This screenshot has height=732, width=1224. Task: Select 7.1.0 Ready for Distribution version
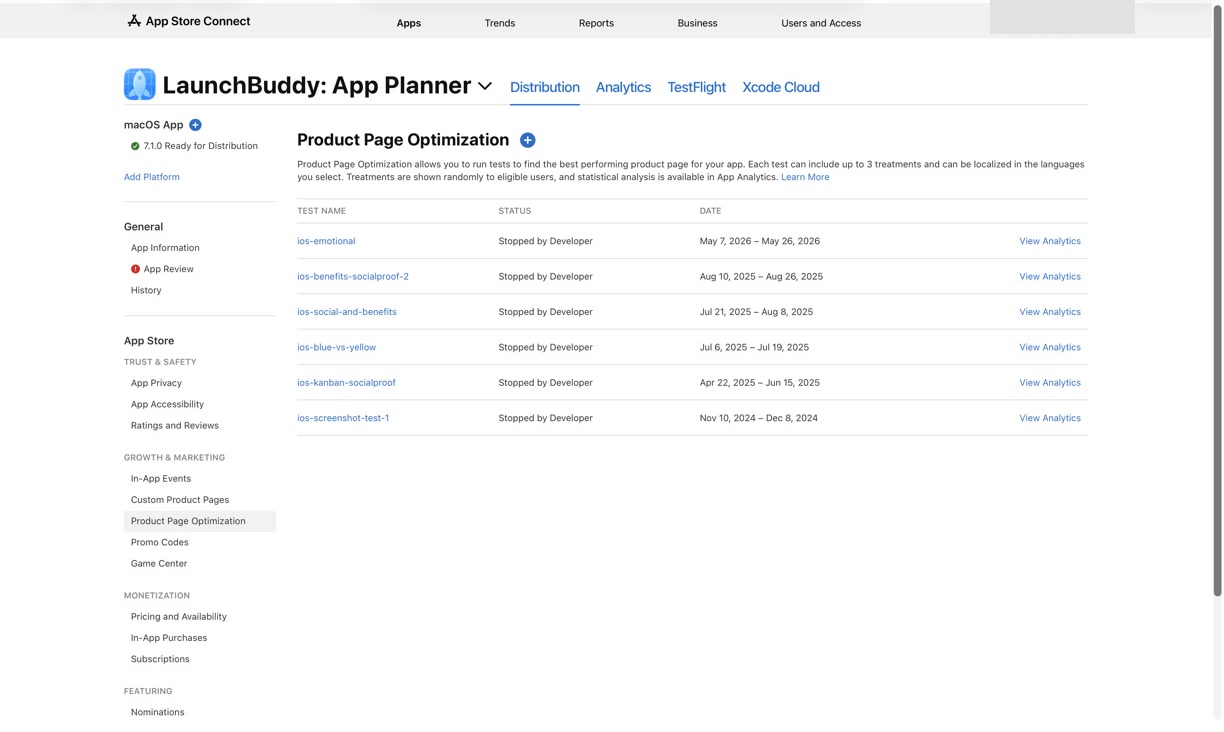click(x=201, y=146)
